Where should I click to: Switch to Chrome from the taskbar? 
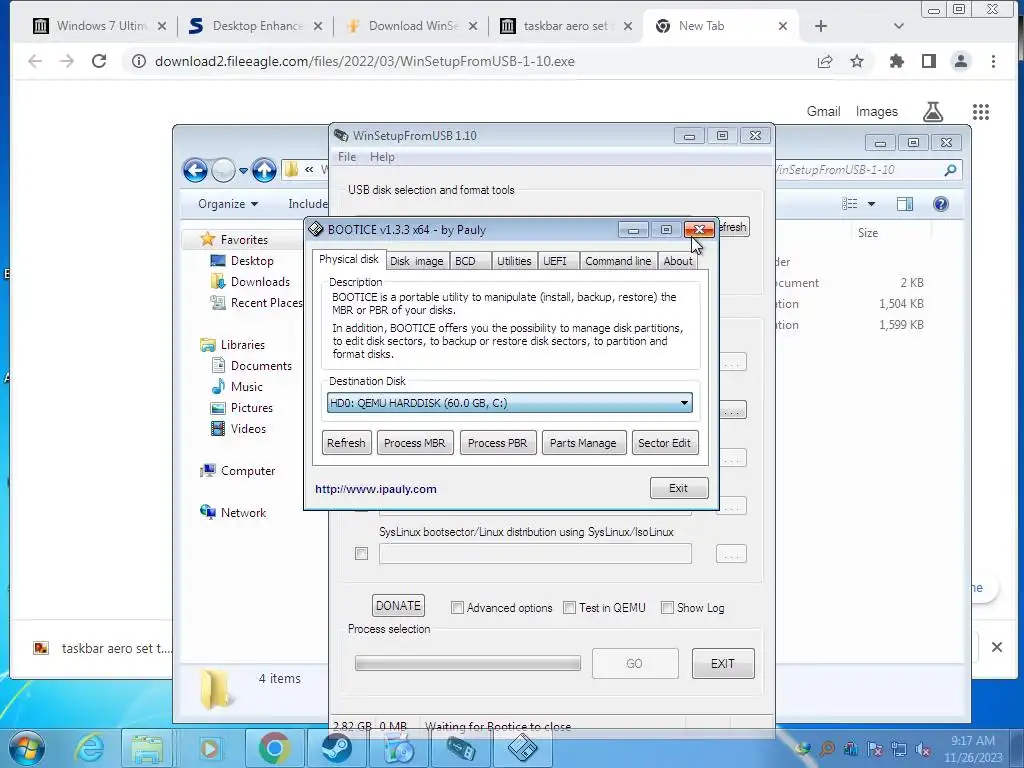click(x=274, y=748)
